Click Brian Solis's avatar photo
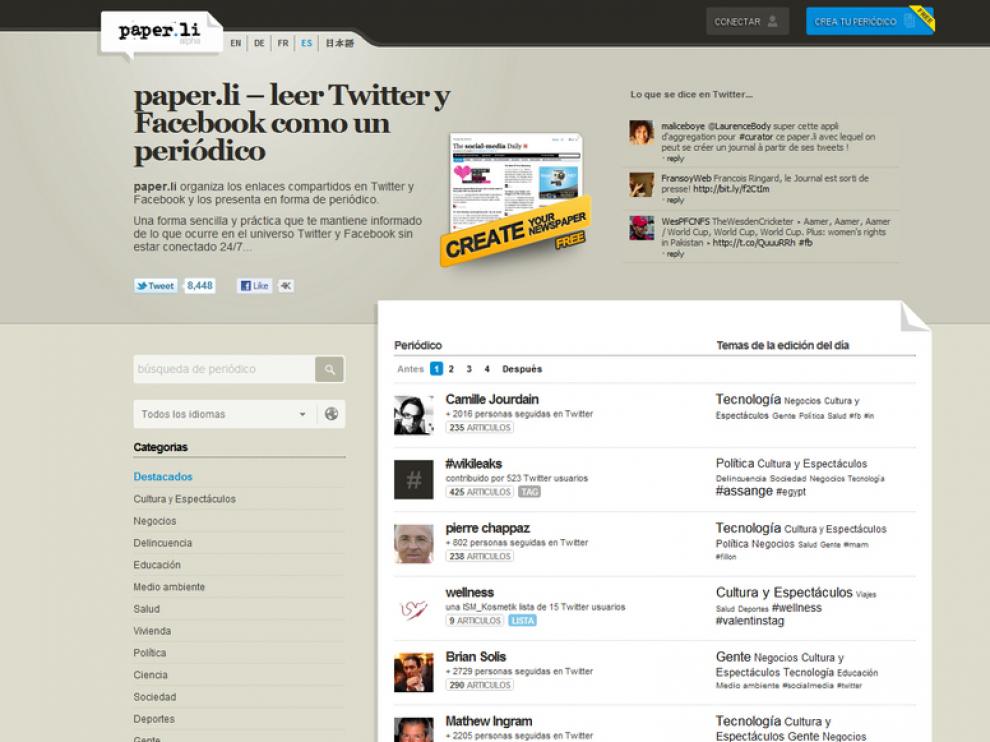Screen dimensions: 990x742 (x=414, y=673)
